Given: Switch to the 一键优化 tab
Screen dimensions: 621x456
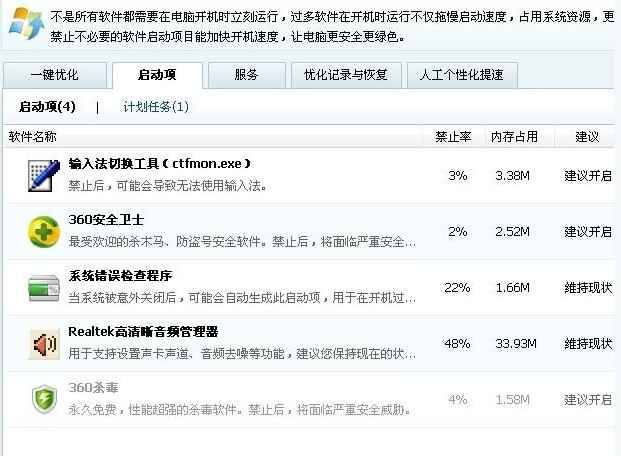Looking at the screenshot, I should (54, 75).
